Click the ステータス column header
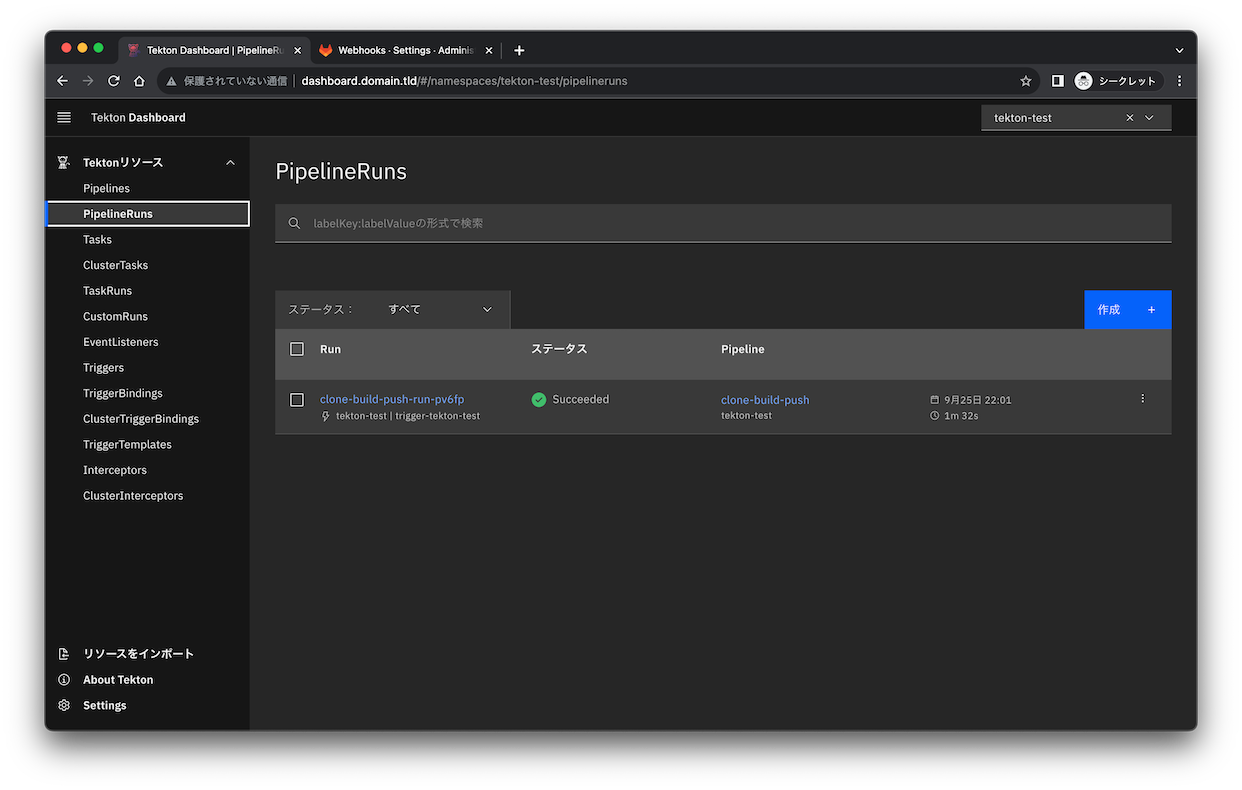Screen dimensions: 1242x790 coord(559,349)
